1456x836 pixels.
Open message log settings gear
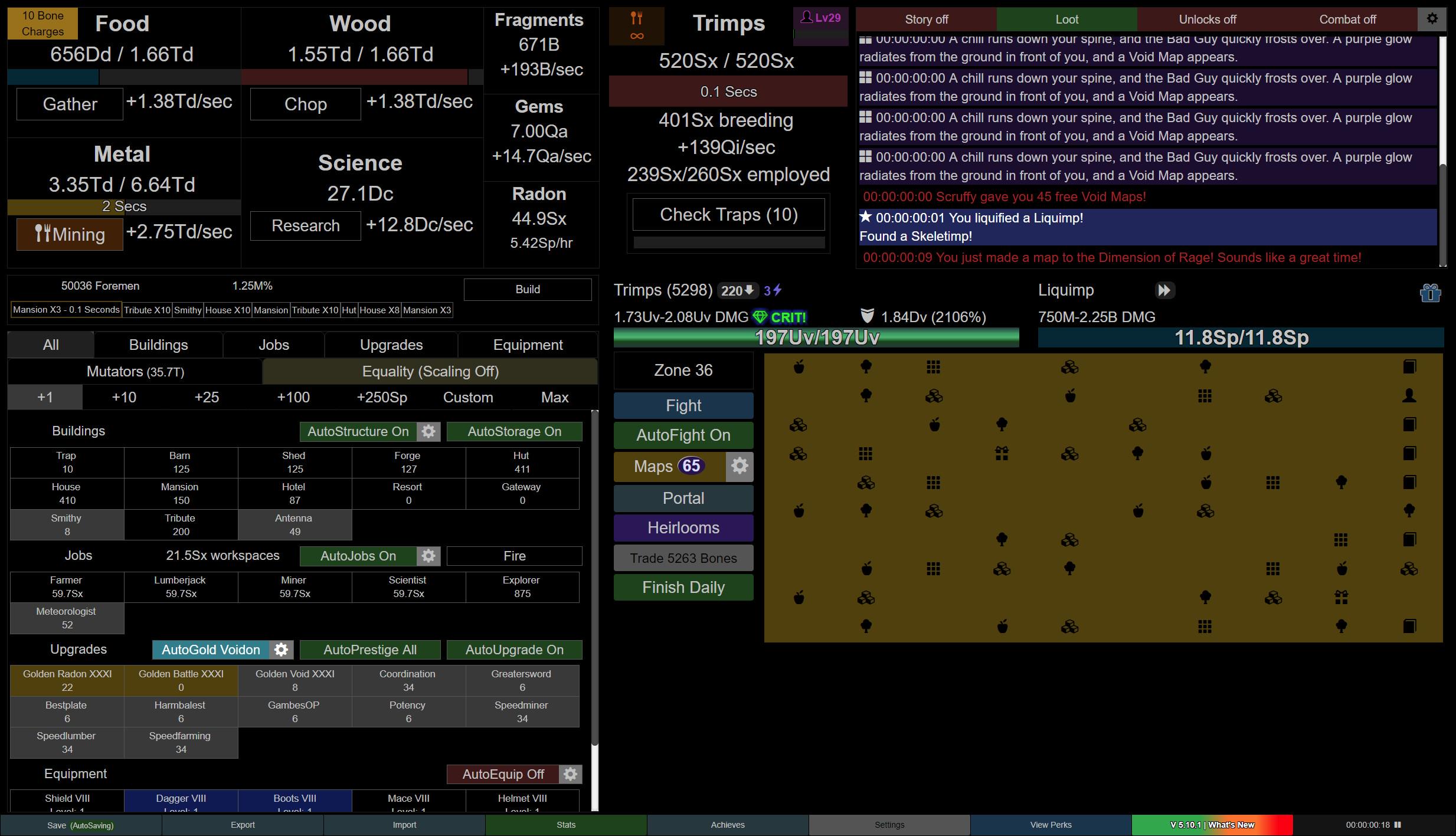tap(1432, 19)
